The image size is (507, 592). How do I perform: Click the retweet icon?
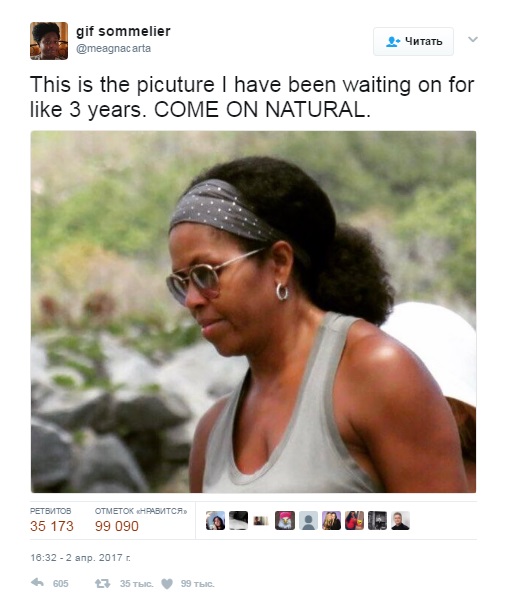pos(102,584)
